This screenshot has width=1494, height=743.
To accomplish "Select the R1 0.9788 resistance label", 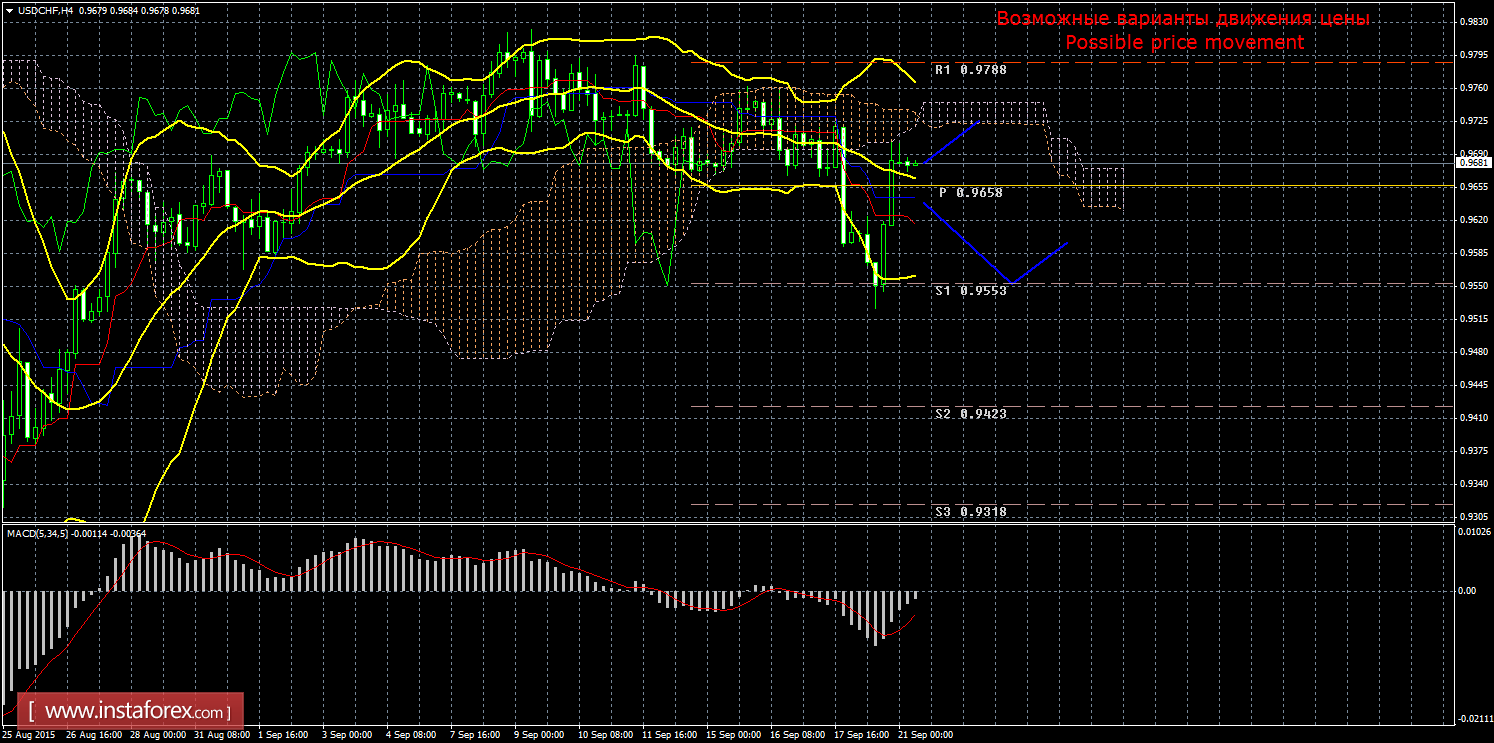I will tap(969, 70).
